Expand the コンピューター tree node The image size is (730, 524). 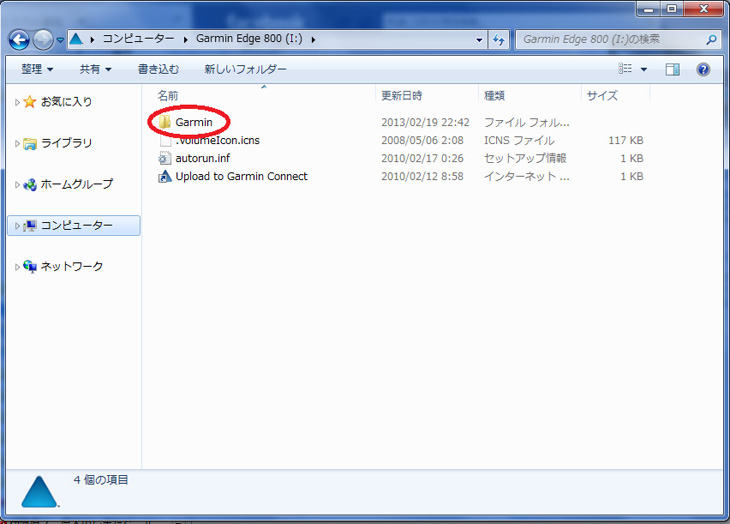(x=17, y=226)
